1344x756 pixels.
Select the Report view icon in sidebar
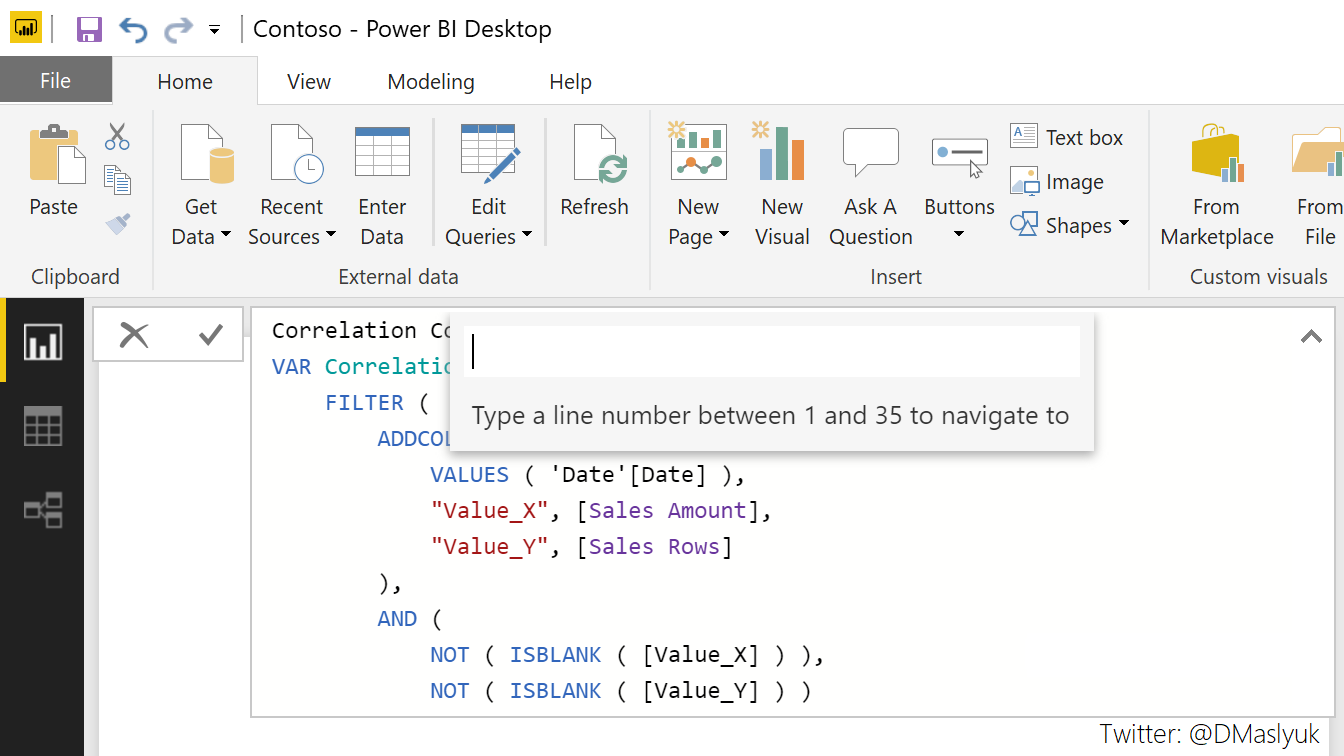[41, 340]
